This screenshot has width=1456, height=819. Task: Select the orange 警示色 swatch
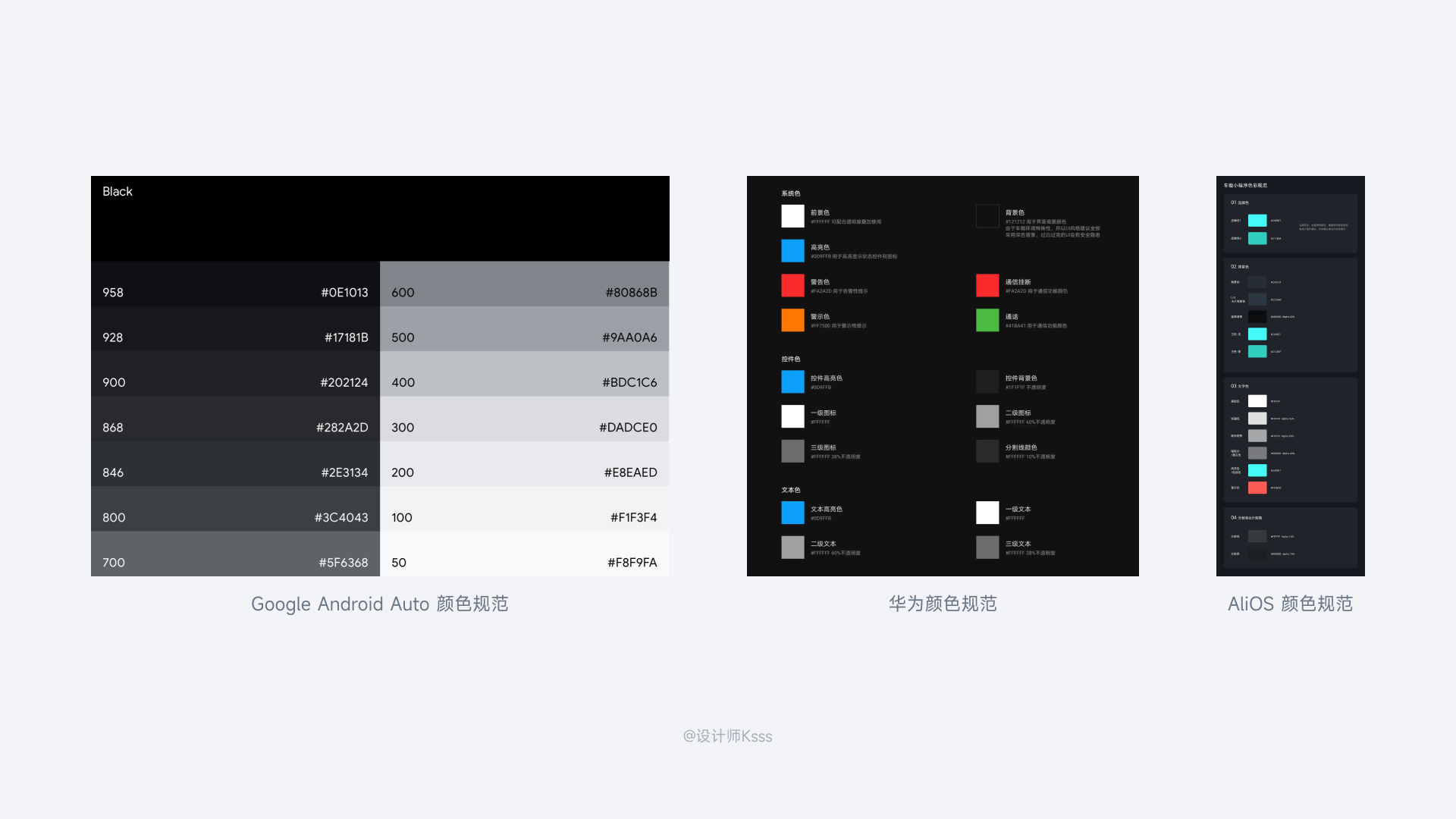pos(792,320)
